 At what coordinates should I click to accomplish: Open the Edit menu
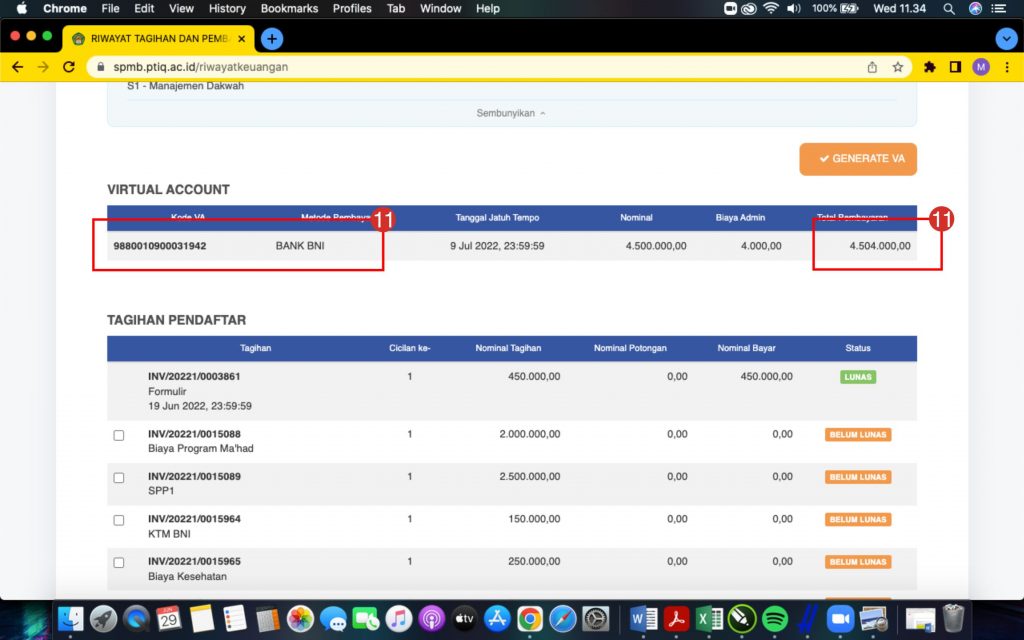(144, 8)
